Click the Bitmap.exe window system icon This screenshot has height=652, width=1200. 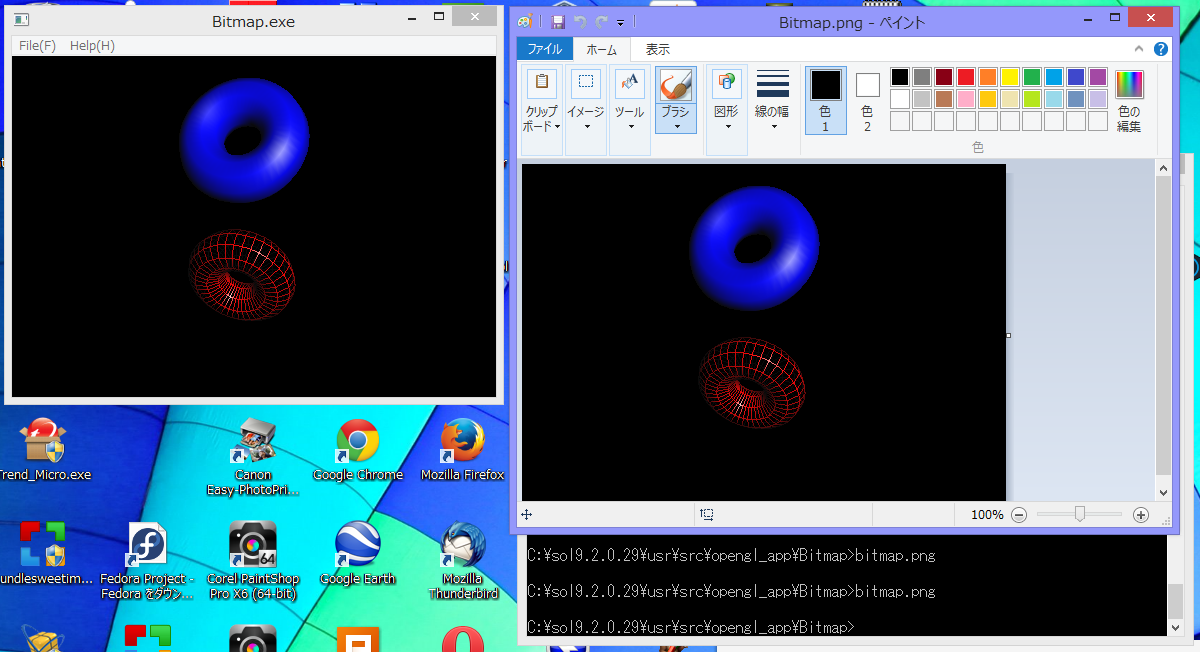(21, 19)
